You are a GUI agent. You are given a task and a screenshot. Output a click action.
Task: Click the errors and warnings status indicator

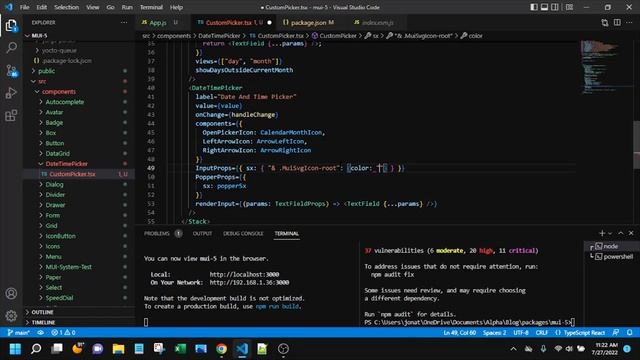click(63, 333)
